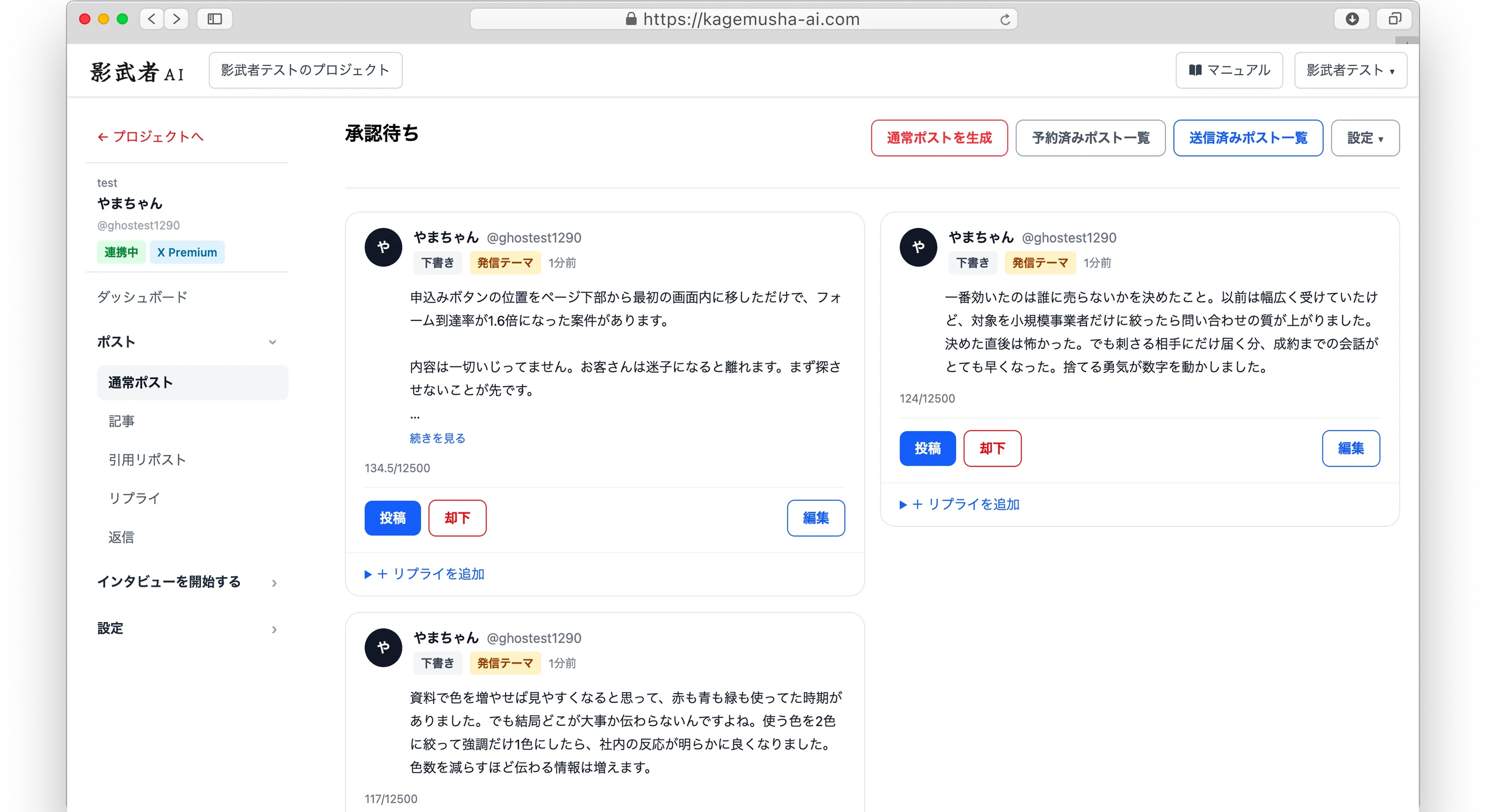Open the 設定 dropdown next to 送信済みポスト一覧

coord(1365,138)
